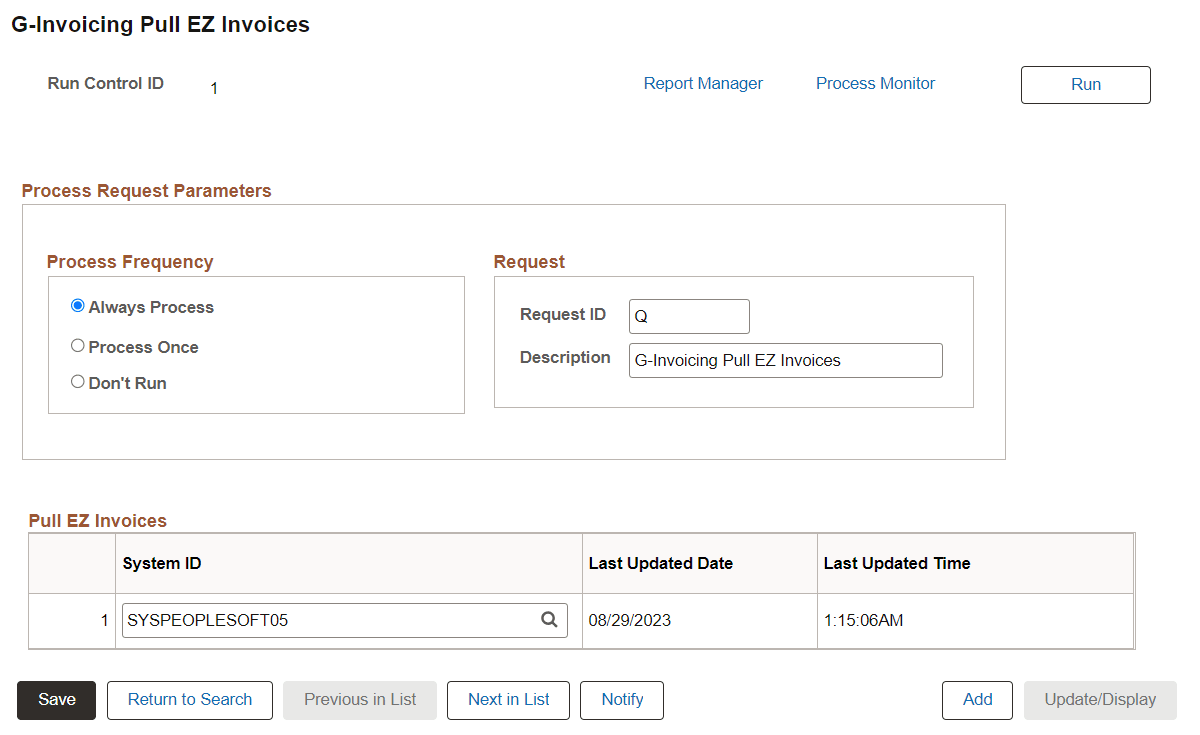Edit the Request ID field
The width and height of the screenshot is (1200, 735).
[688, 316]
